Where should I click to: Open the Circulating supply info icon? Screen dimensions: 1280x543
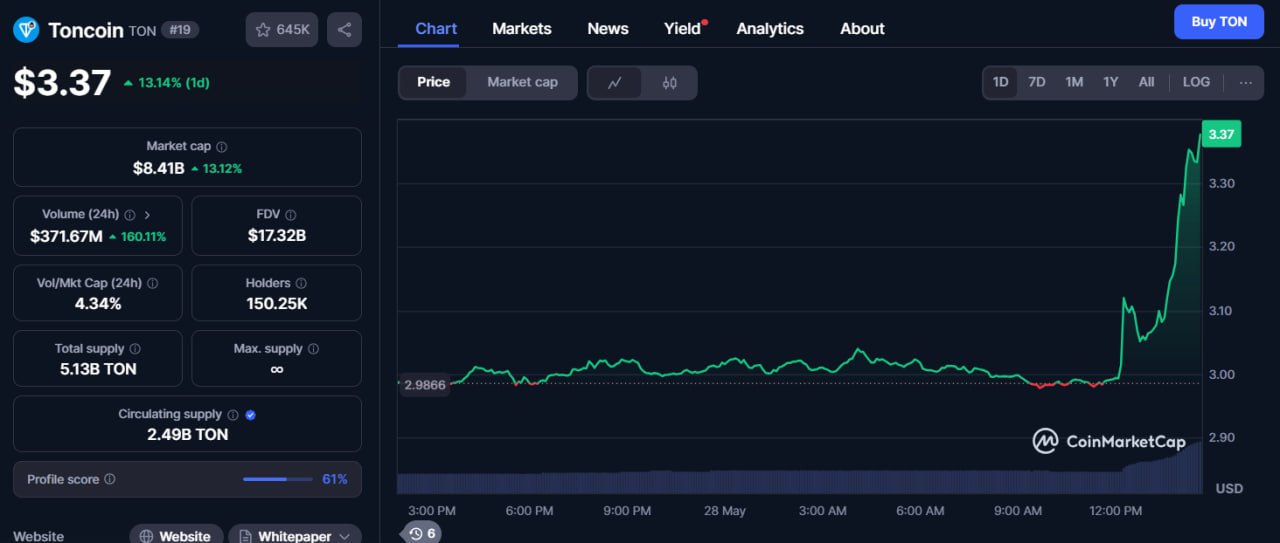pos(232,414)
